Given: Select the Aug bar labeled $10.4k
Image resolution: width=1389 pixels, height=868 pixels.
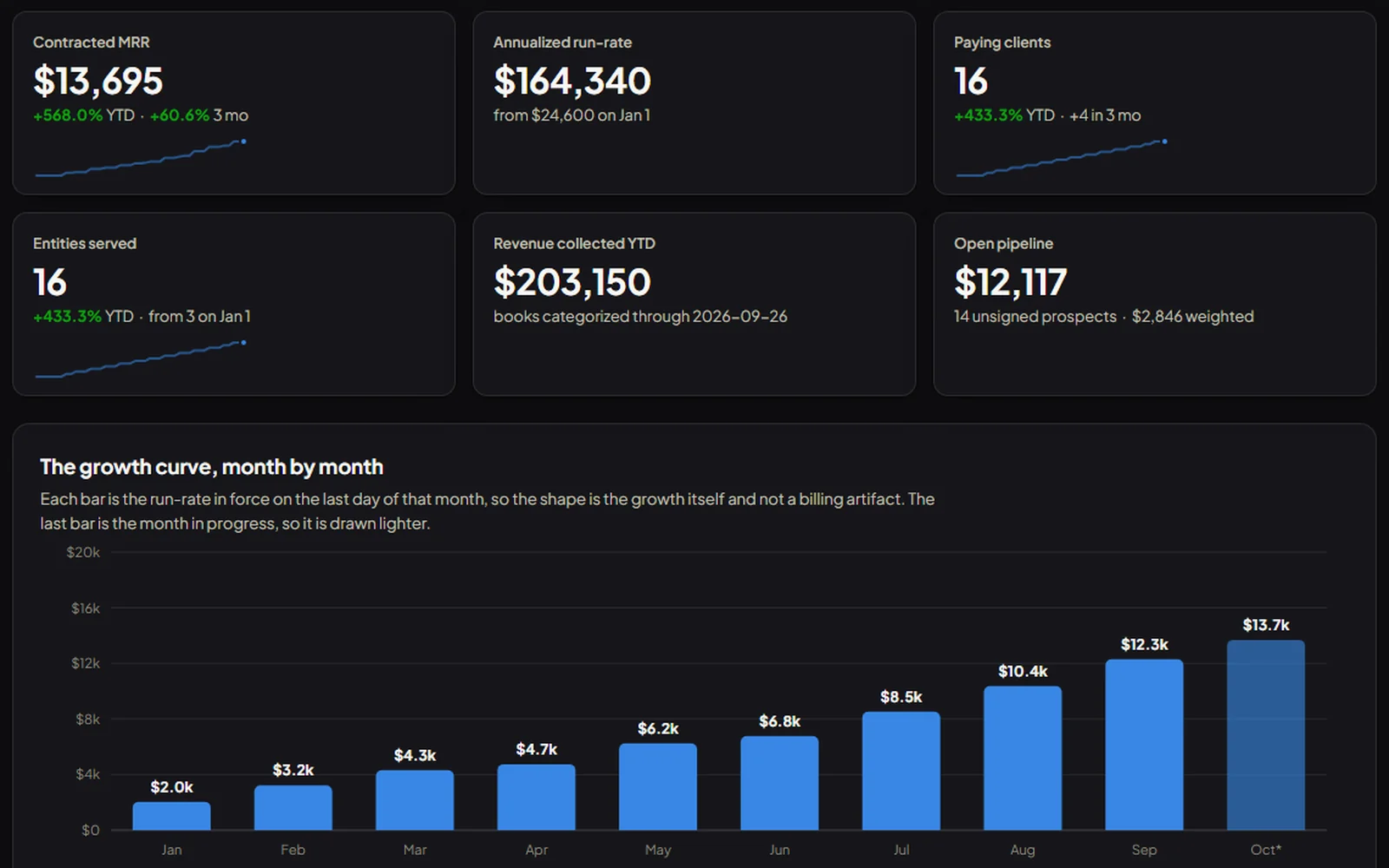Looking at the screenshot, I should 1023,758.
